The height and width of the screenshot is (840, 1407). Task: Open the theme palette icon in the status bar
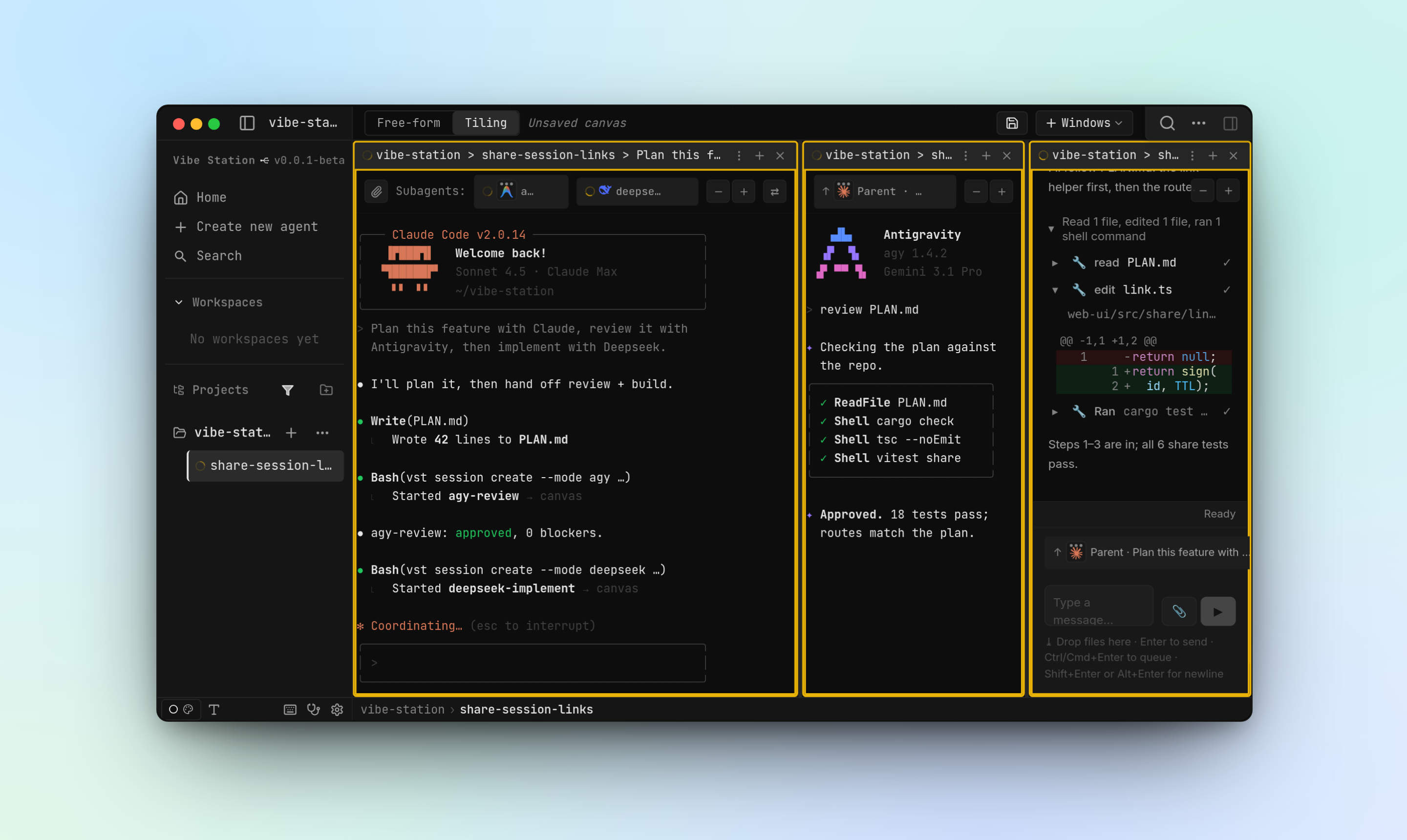189,709
